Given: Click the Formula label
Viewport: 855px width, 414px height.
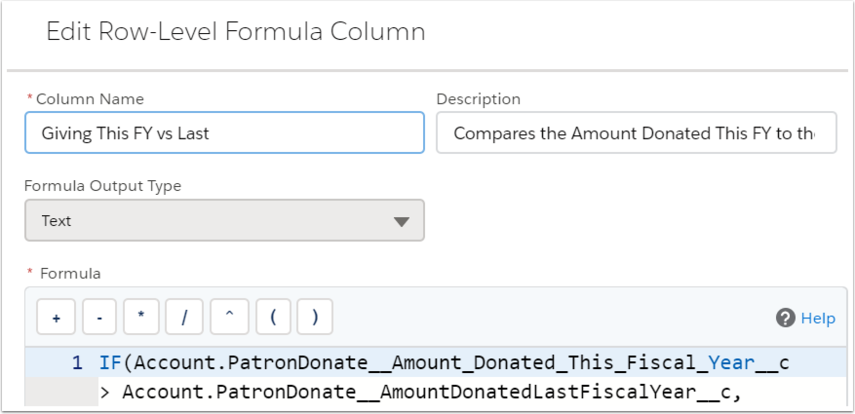Looking at the screenshot, I should [70, 273].
